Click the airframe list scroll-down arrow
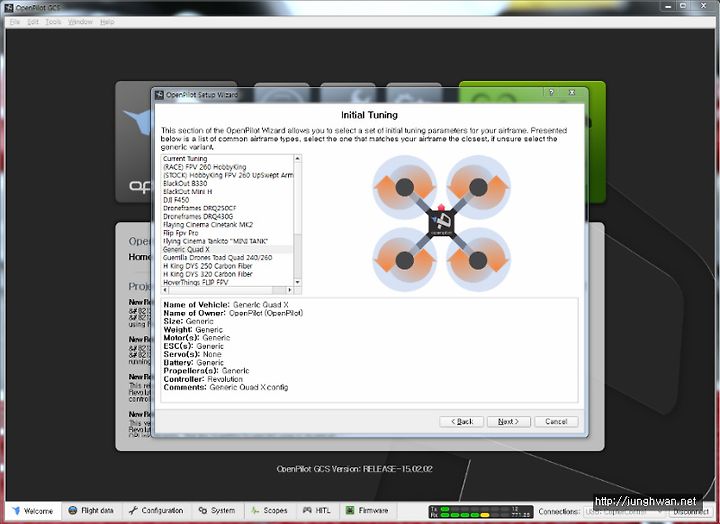The height and width of the screenshot is (524, 720). tap(298, 282)
